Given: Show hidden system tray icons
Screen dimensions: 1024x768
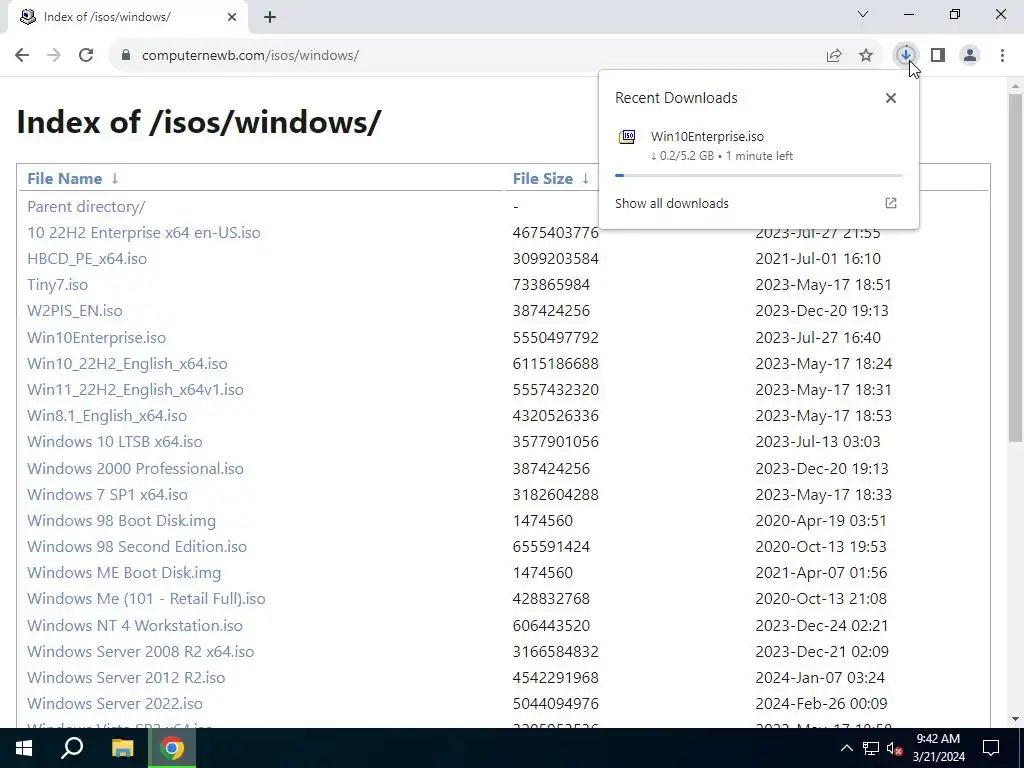Looking at the screenshot, I should [846, 748].
